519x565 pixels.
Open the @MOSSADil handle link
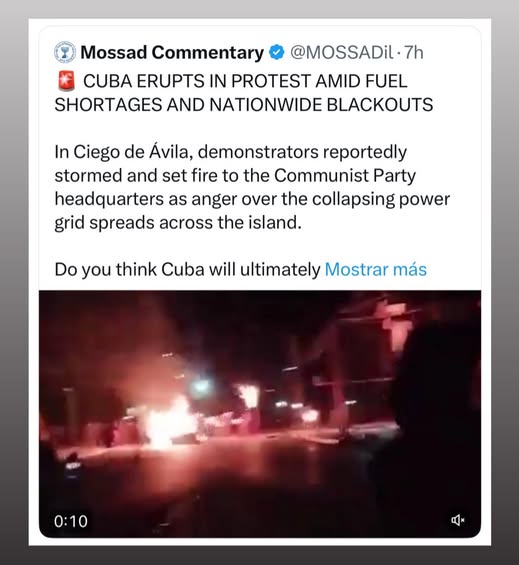tap(341, 53)
